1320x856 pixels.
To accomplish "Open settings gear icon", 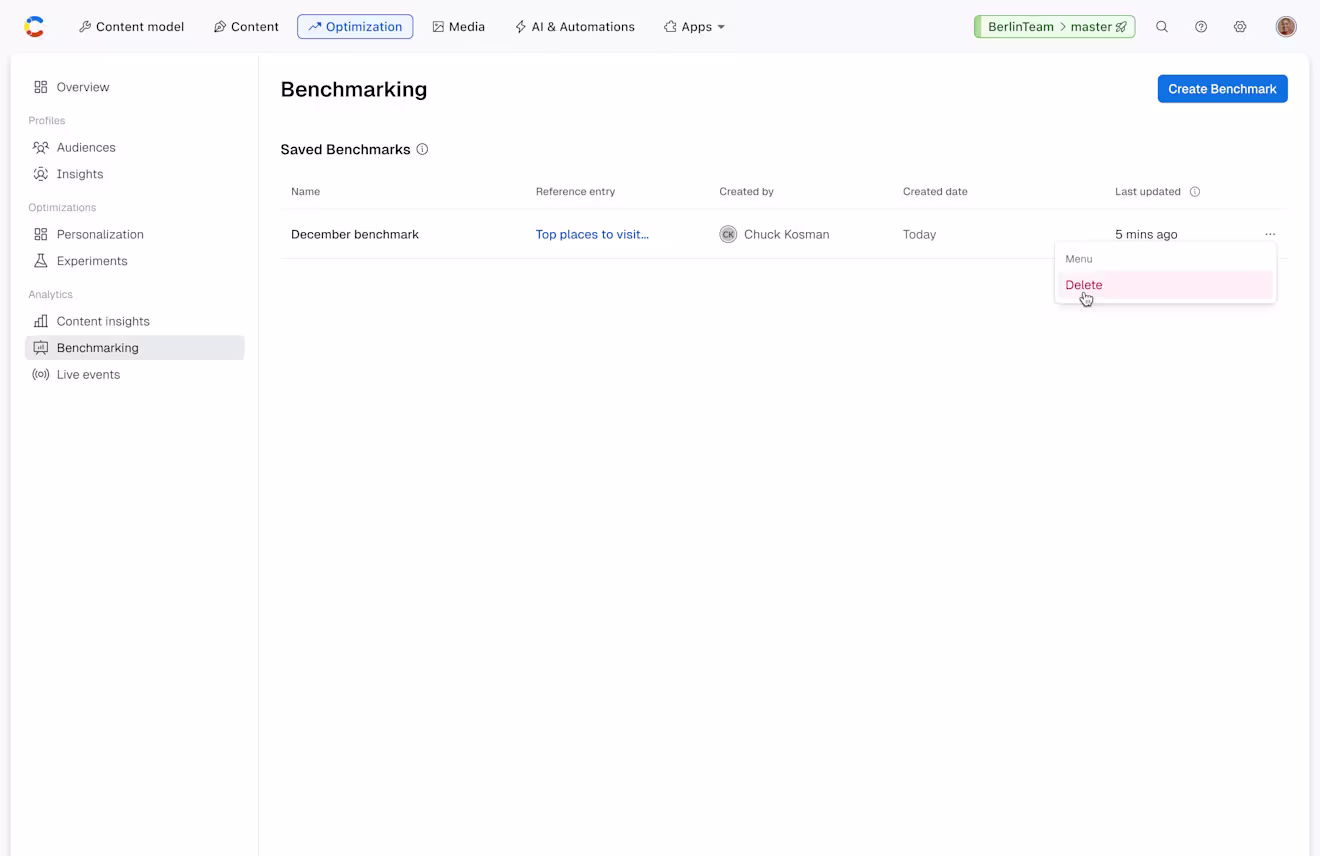I will 1240,27.
